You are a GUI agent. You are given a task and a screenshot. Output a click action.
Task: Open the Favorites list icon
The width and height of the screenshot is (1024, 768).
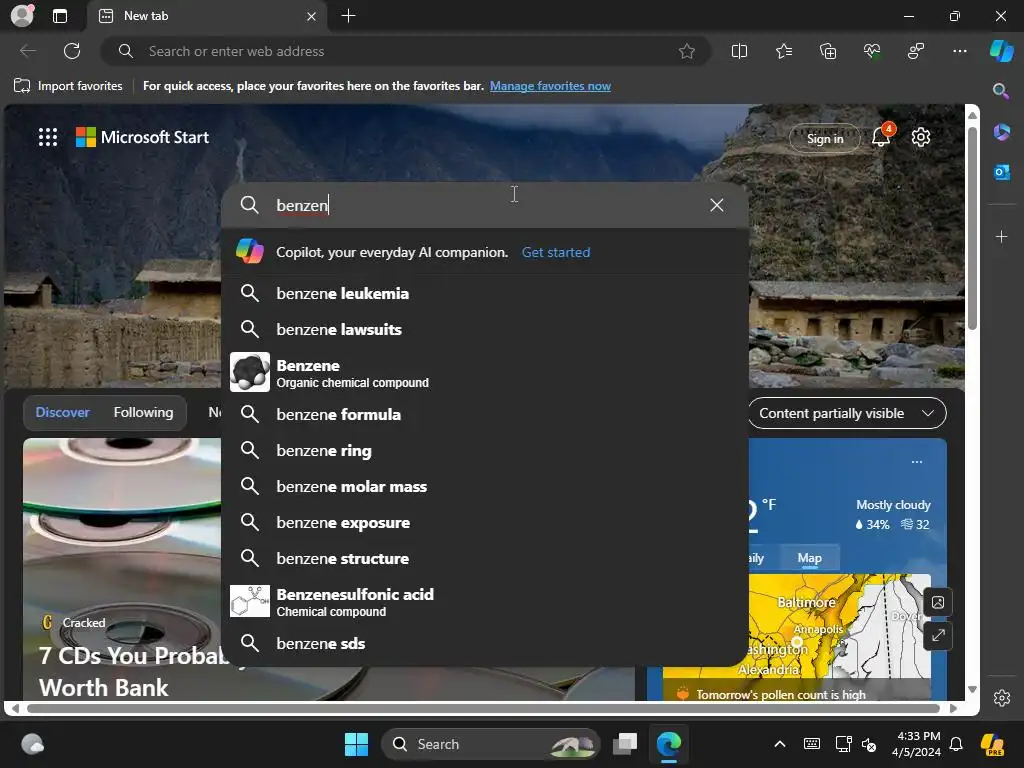click(784, 51)
